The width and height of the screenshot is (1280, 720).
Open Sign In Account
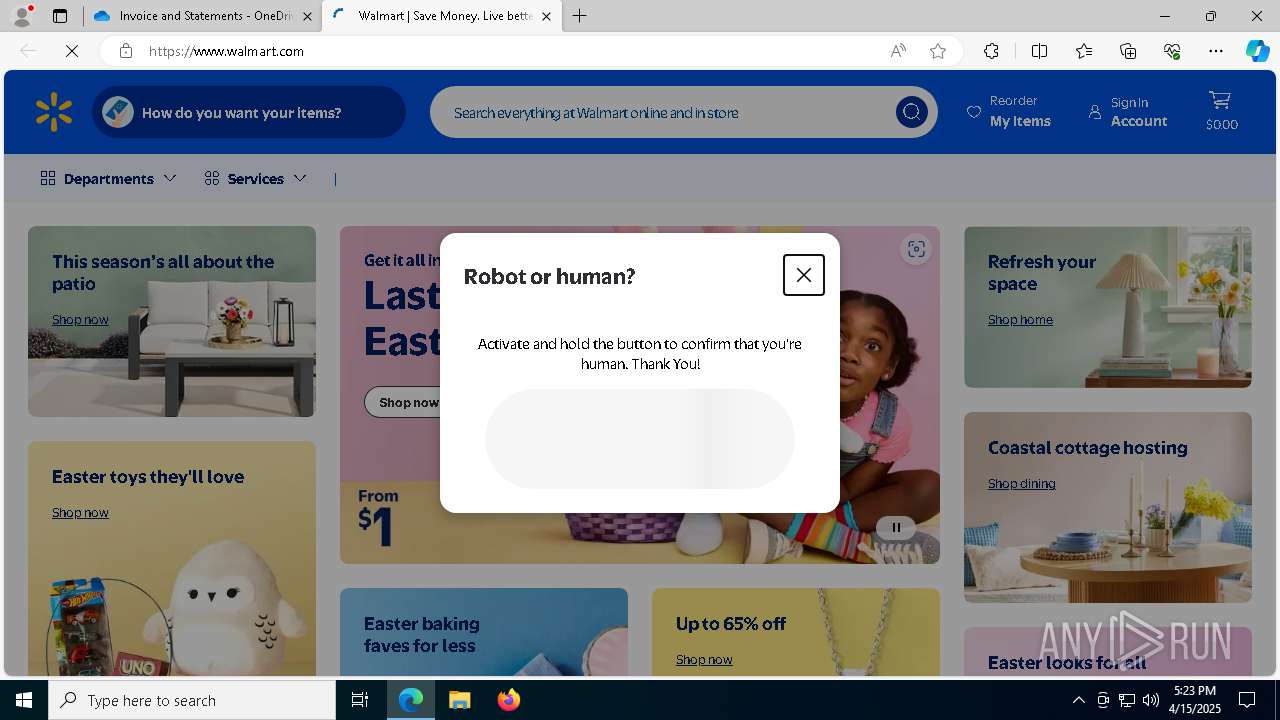click(x=1128, y=112)
